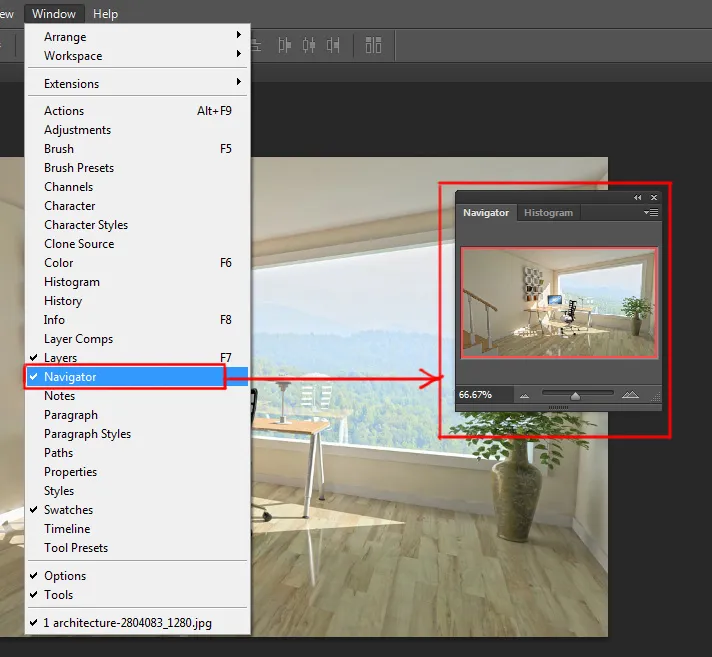
Task: Click the distribute left edges icon
Action: 285,45
